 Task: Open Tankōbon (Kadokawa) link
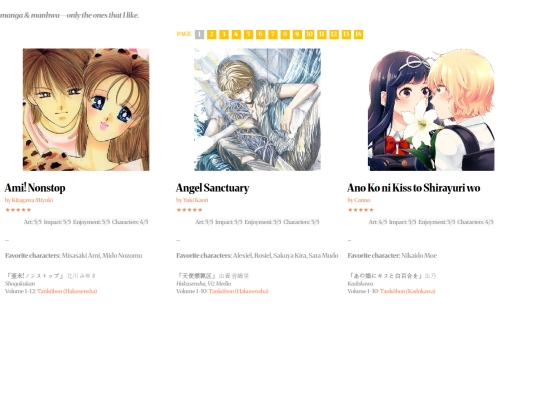[407, 291]
